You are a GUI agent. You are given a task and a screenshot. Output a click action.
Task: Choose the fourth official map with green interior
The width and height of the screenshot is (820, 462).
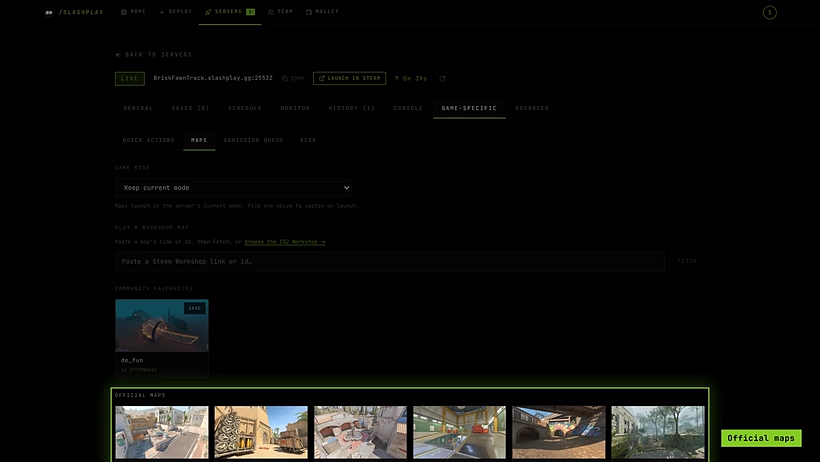coord(460,432)
